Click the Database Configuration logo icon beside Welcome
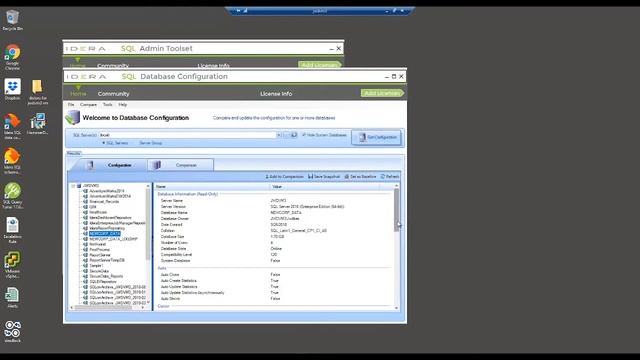The image size is (640, 360). 73,118
